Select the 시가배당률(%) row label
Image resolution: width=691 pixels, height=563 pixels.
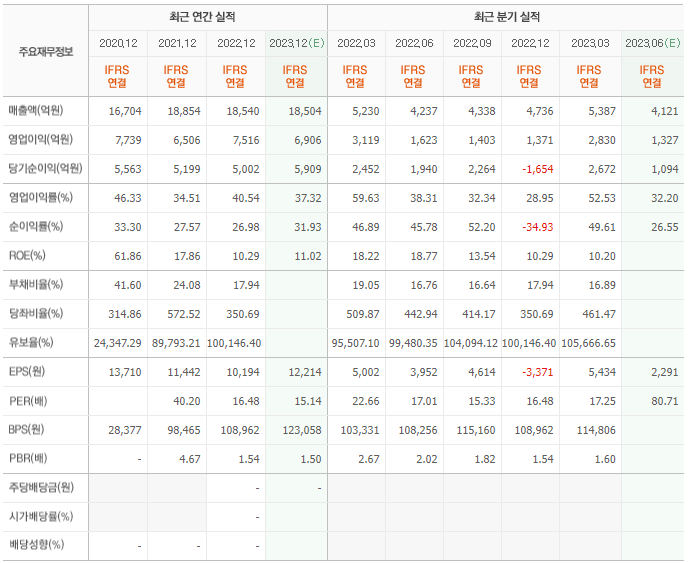(x=41, y=516)
